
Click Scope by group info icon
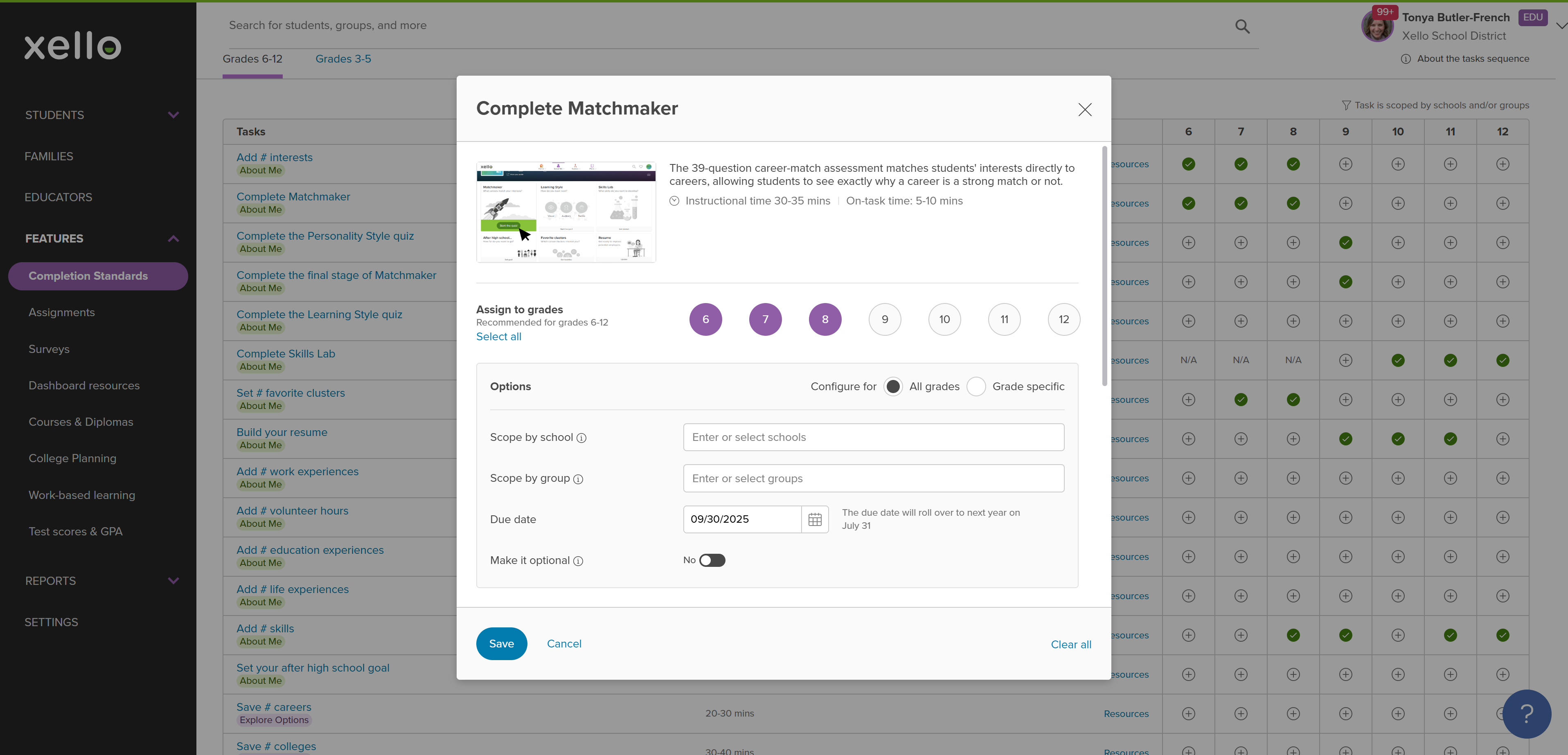tap(578, 479)
